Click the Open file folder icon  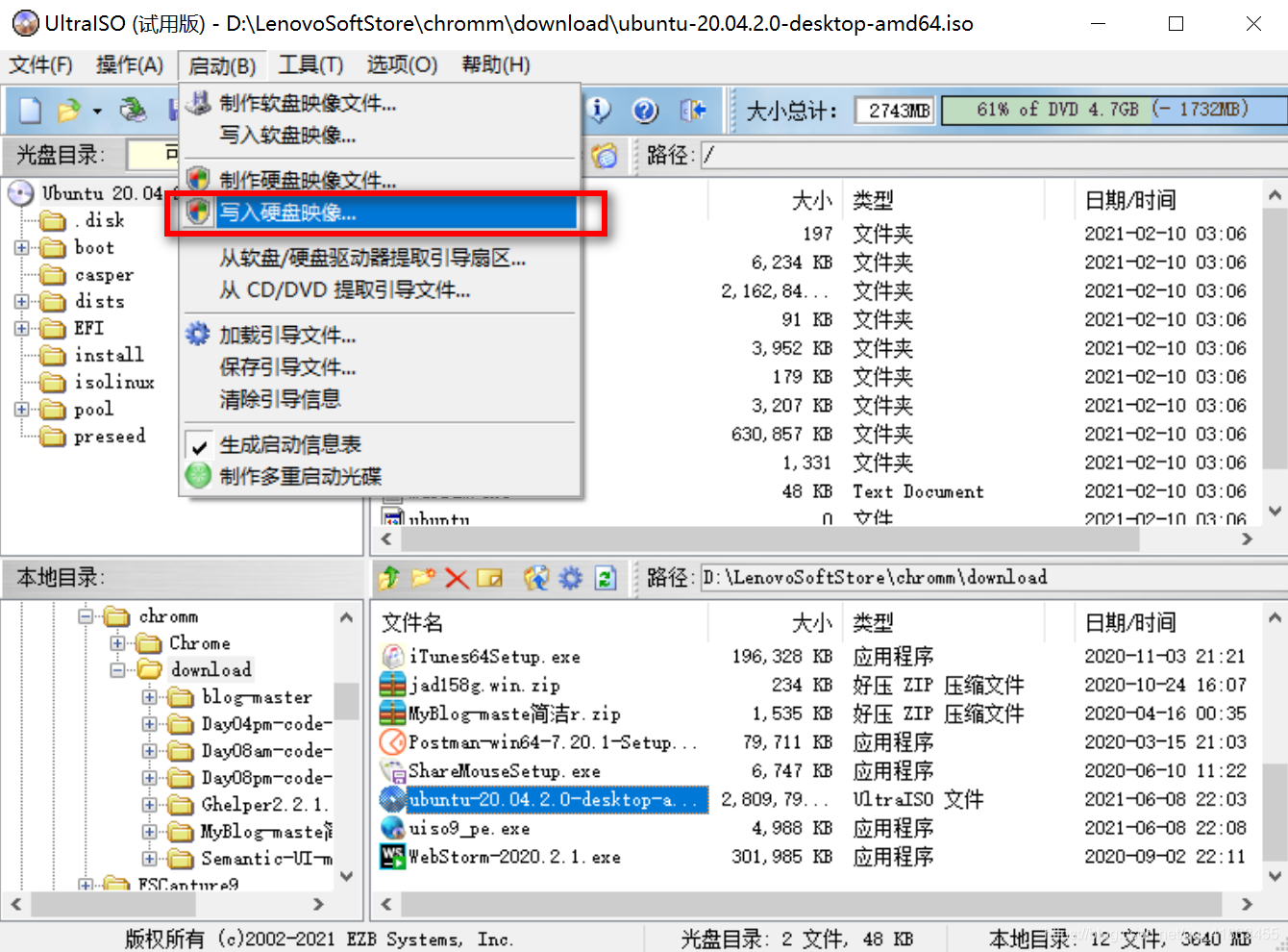(68, 111)
